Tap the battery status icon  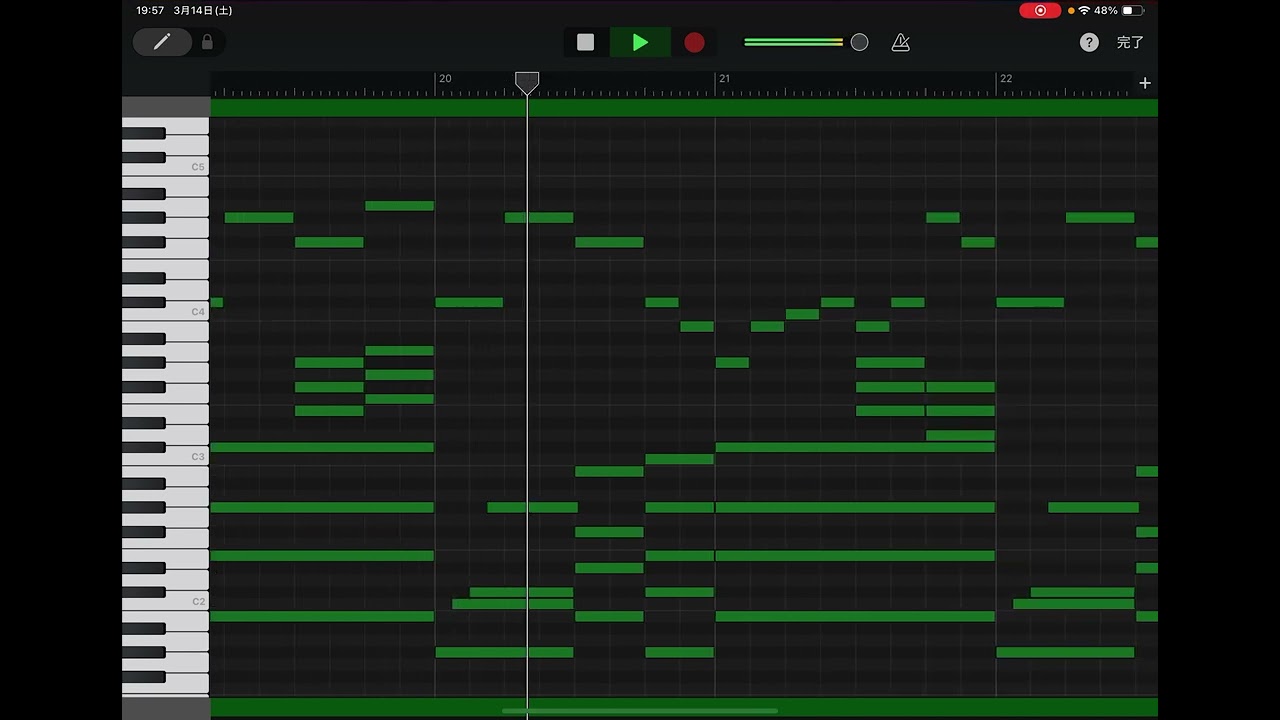(x=1133, y=10)
